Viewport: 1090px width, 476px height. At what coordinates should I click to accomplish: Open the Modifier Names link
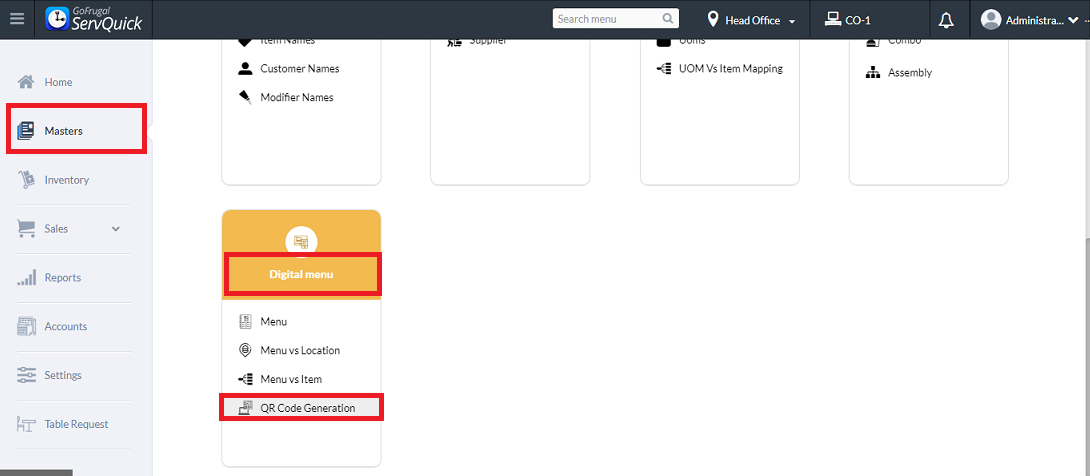[x=297, y=97]
